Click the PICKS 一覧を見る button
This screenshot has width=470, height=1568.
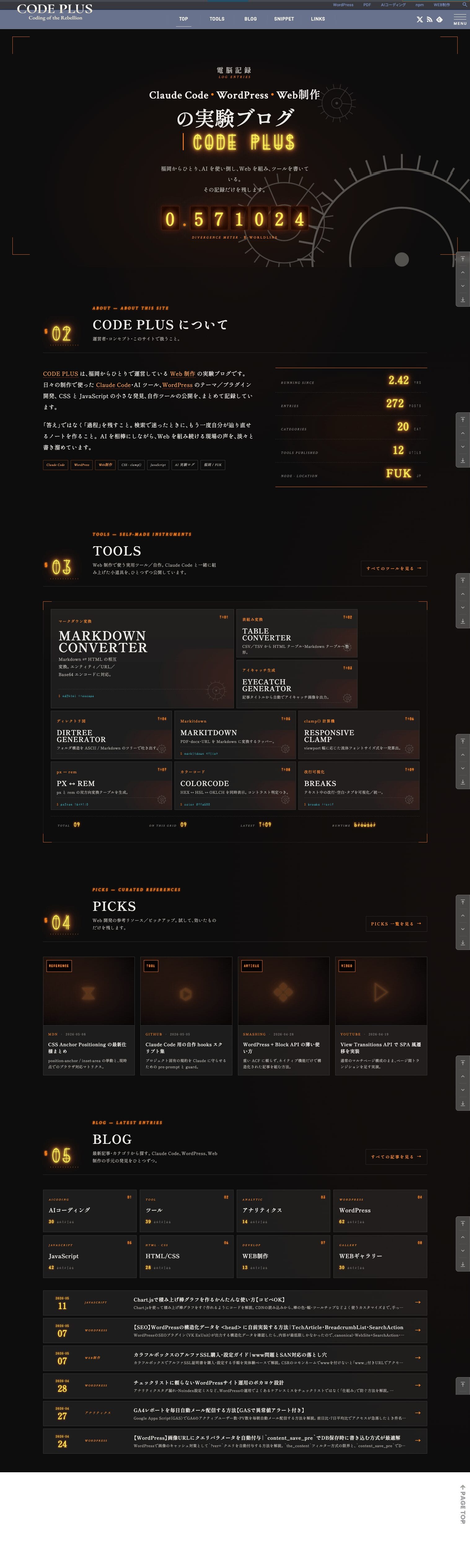[396, 924]
